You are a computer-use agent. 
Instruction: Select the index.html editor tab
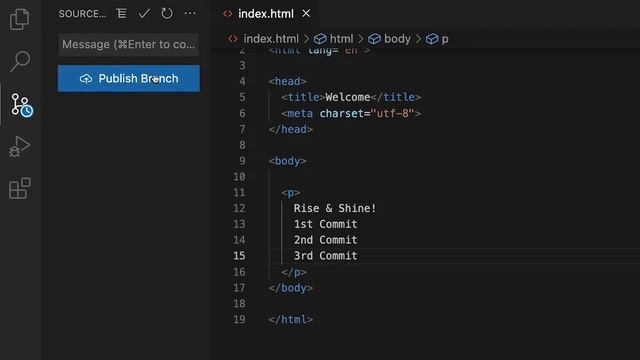[265, 14]
